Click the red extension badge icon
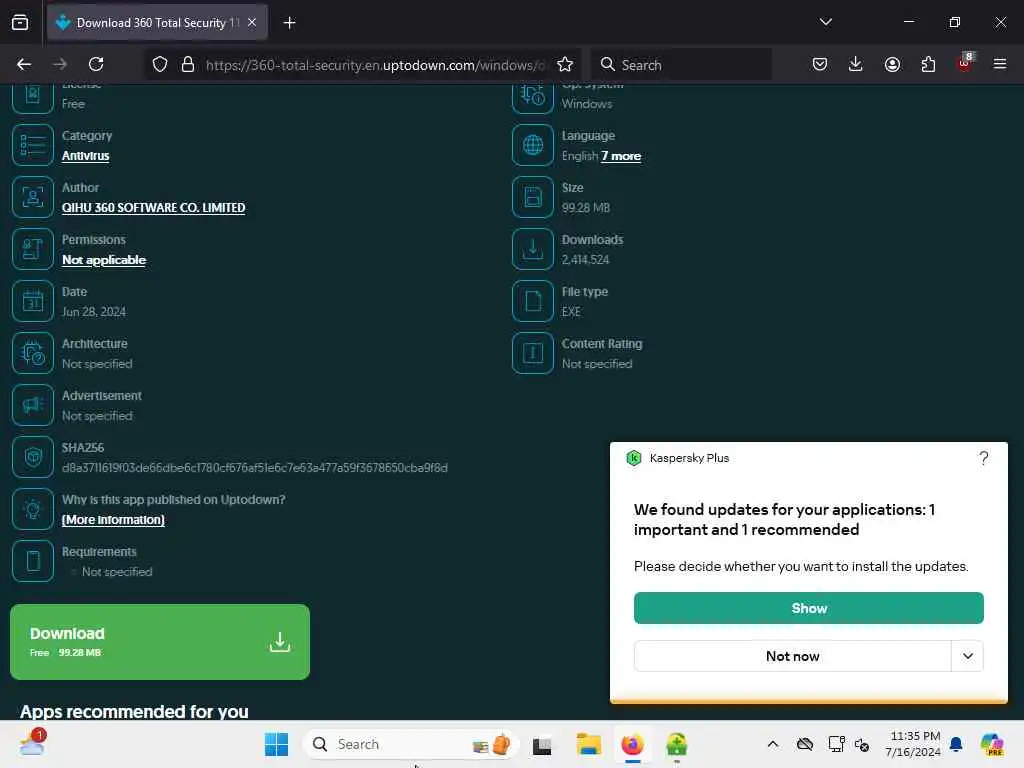 (965, 63)
